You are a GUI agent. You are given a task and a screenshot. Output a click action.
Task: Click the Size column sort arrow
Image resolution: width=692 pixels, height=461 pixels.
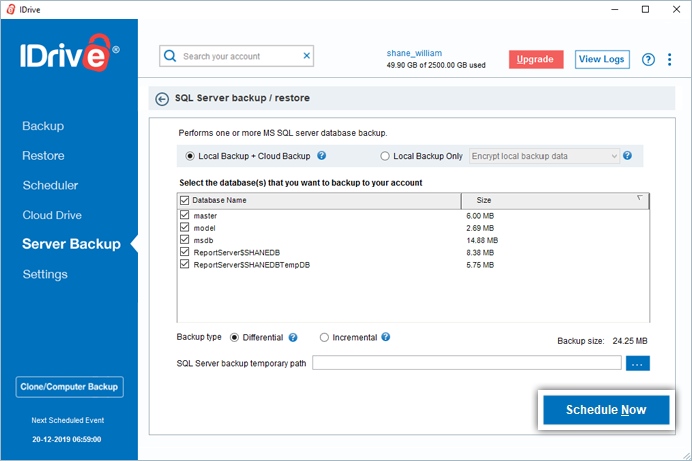point(639,198)
